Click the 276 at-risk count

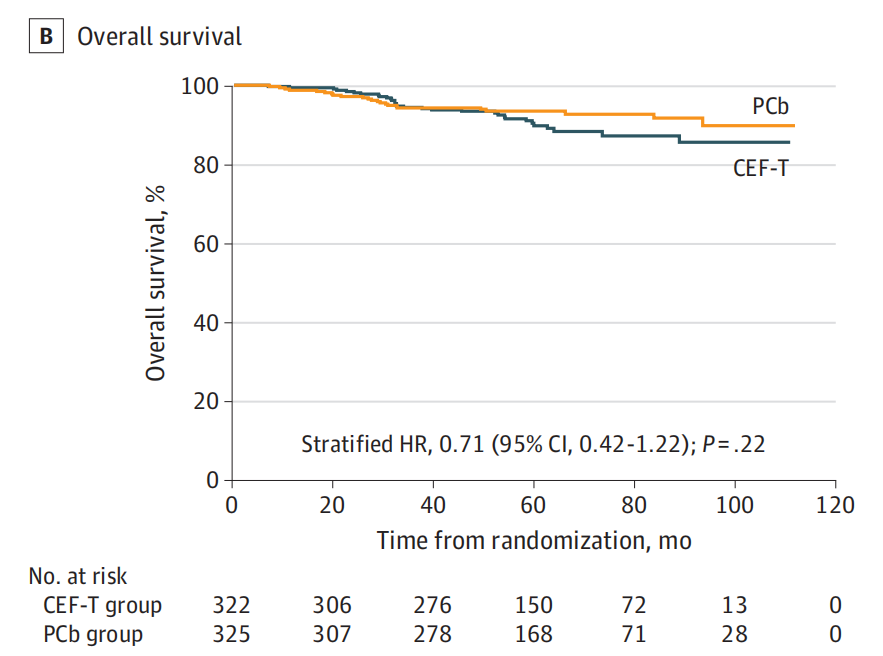click(433, 605)
